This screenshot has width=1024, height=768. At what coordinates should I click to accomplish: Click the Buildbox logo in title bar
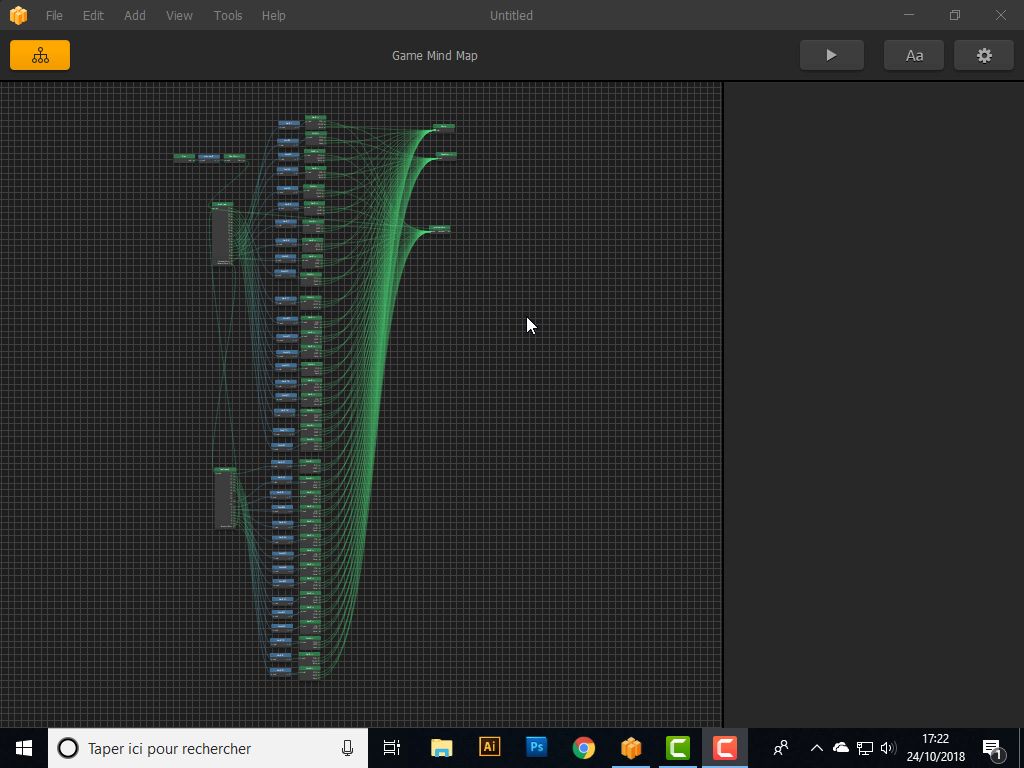(x=18, y=16)
